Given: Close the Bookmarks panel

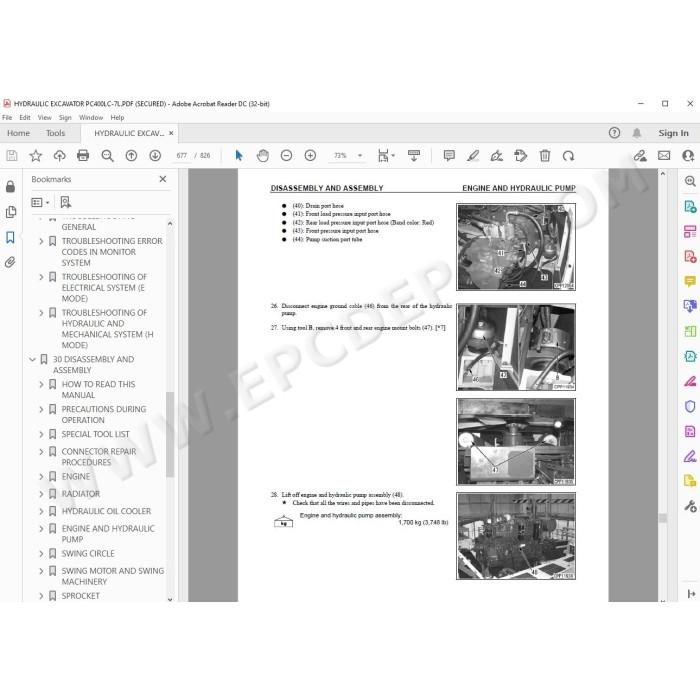Looking at the screenshot, I should coord(163,179).
